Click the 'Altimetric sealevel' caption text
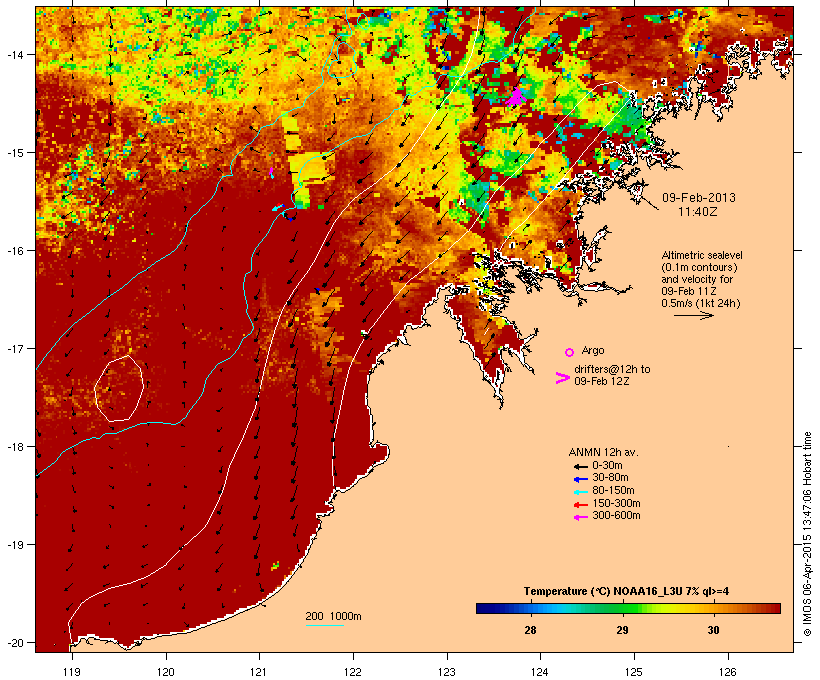Image resolution: width=820 pixels, height=680 pixels. pos(702,255)
